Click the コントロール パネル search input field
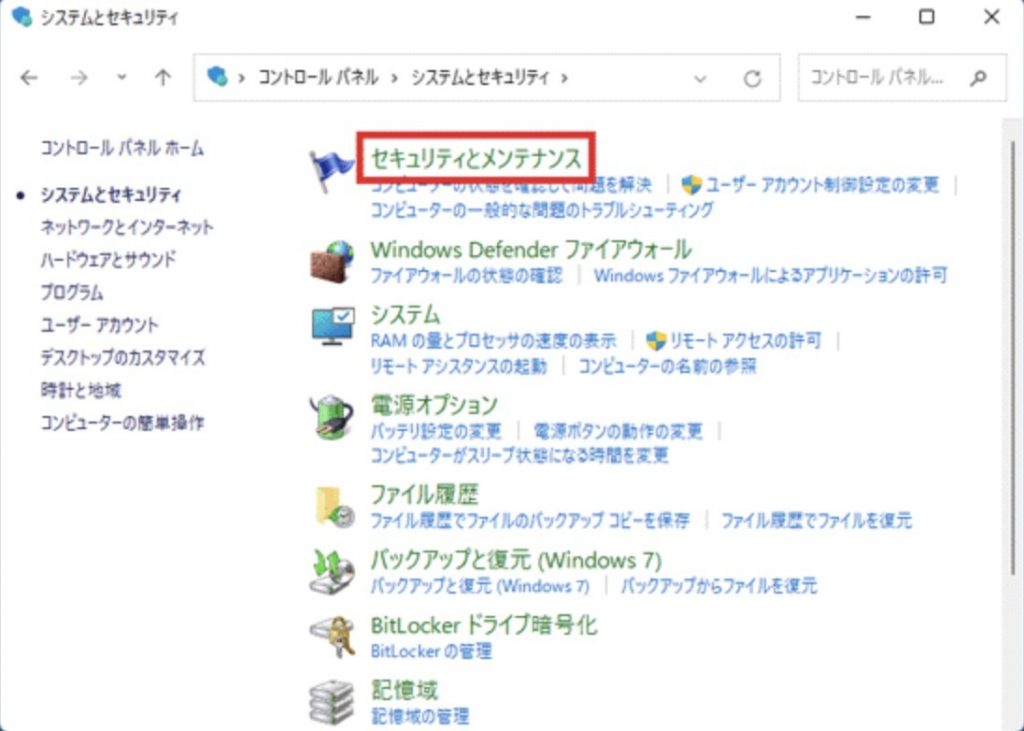 [x=902, y=78]
